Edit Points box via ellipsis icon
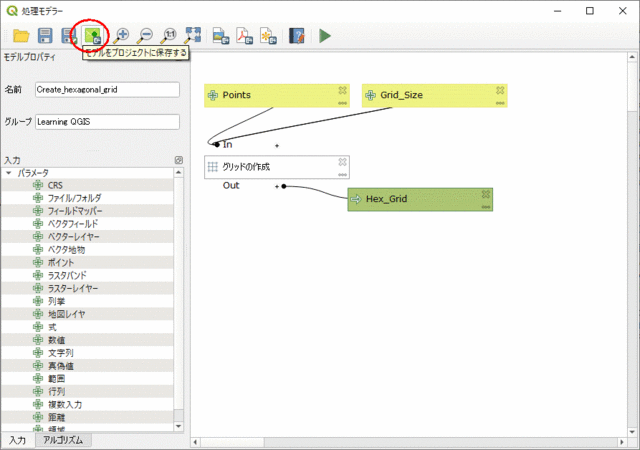This screenshot has width=640, height=450. [342, 103]
